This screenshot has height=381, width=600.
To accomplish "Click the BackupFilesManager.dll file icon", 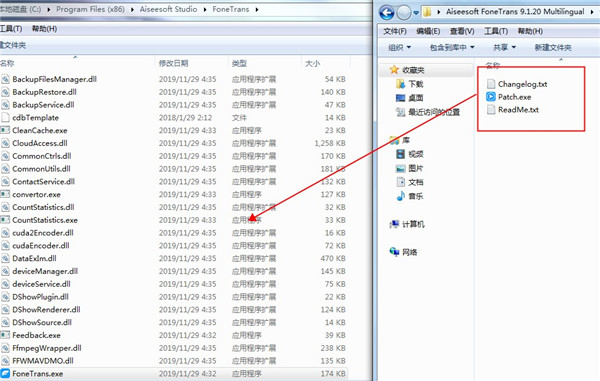I will click(x=5, y=79).
